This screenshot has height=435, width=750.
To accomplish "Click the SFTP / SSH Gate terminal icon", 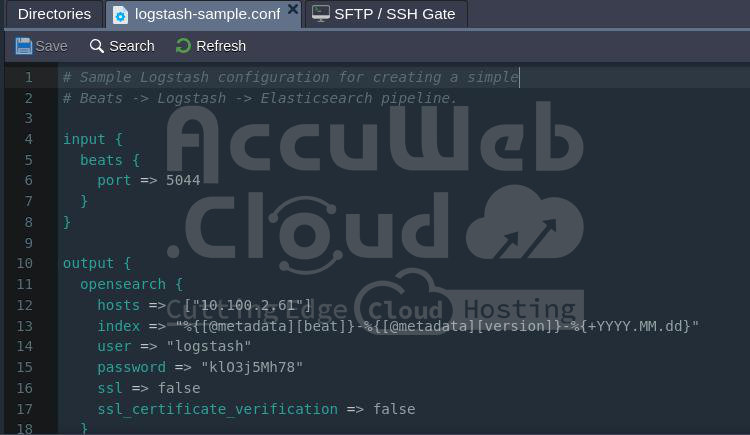I will point(320,14).
